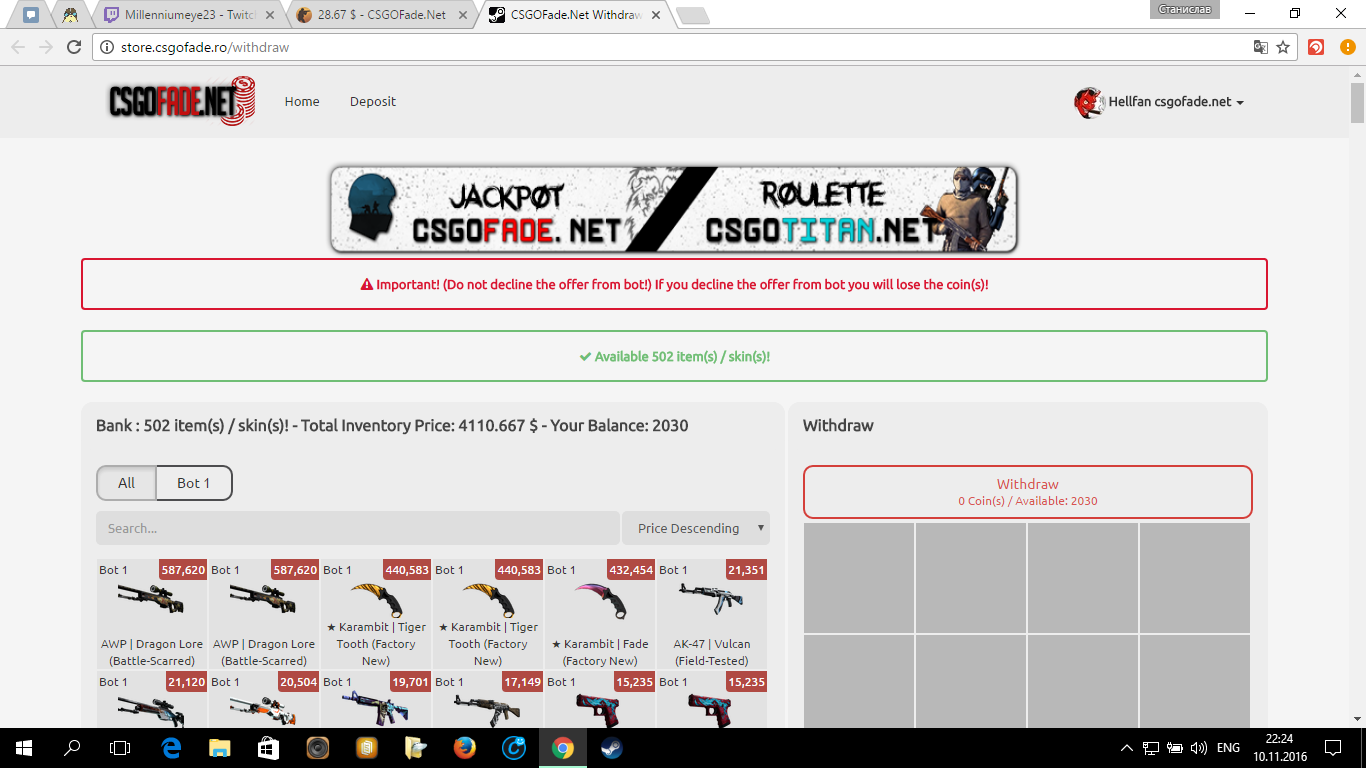Click the volume icon in system tray

click(1199, 747)
